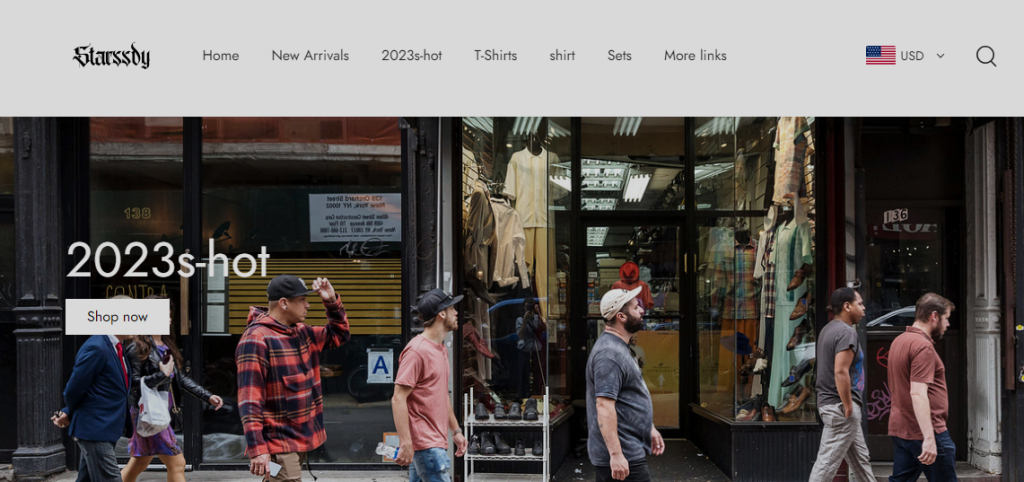This screenshot has width=1024, height=482.
Task: Go to the Home page
Action: pos(221,56)
